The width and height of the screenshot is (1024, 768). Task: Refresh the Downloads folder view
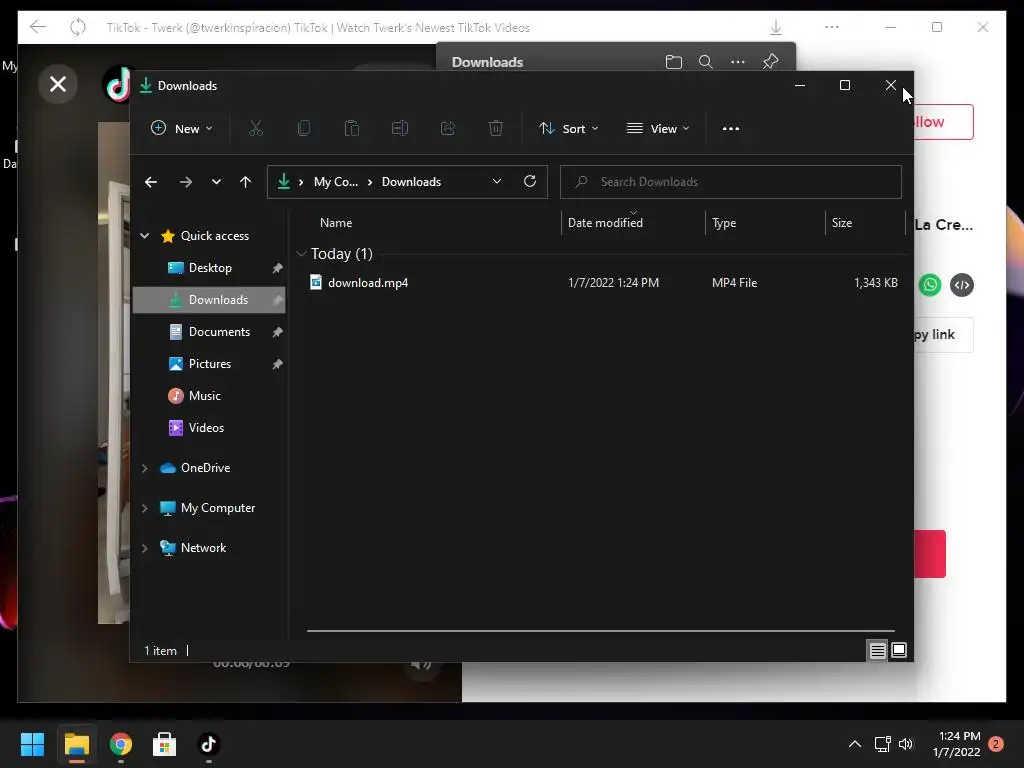(x=530, y=182)
